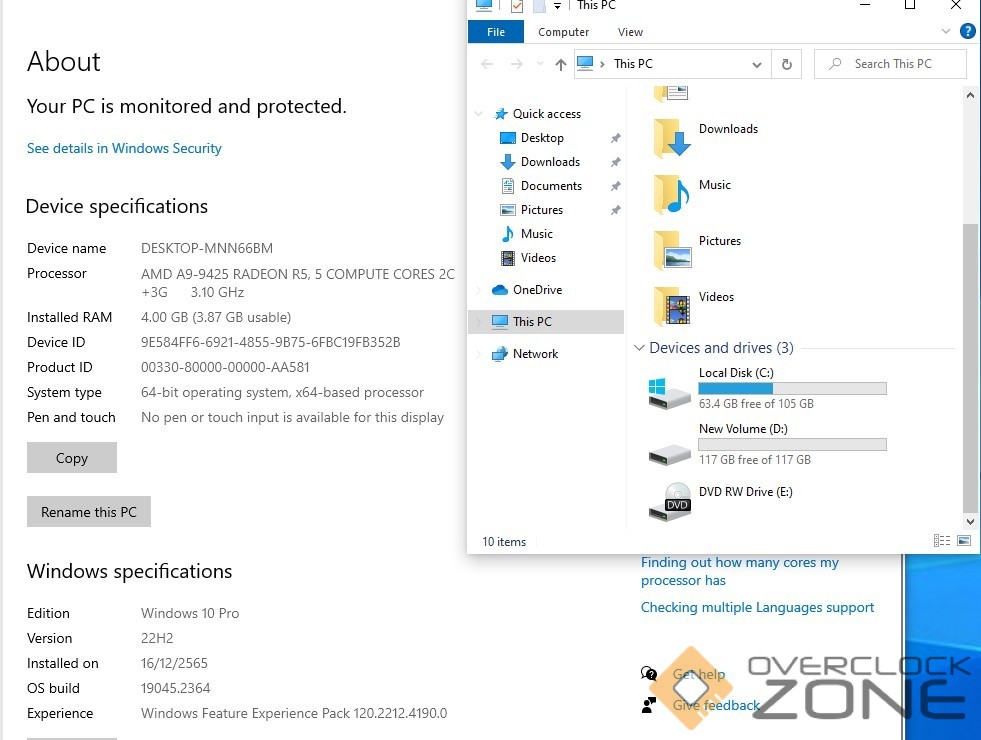The height and width of the screenshot is (740, 981).
Task: Click the OS build value 19045.2364
Action: click(176, 688)
